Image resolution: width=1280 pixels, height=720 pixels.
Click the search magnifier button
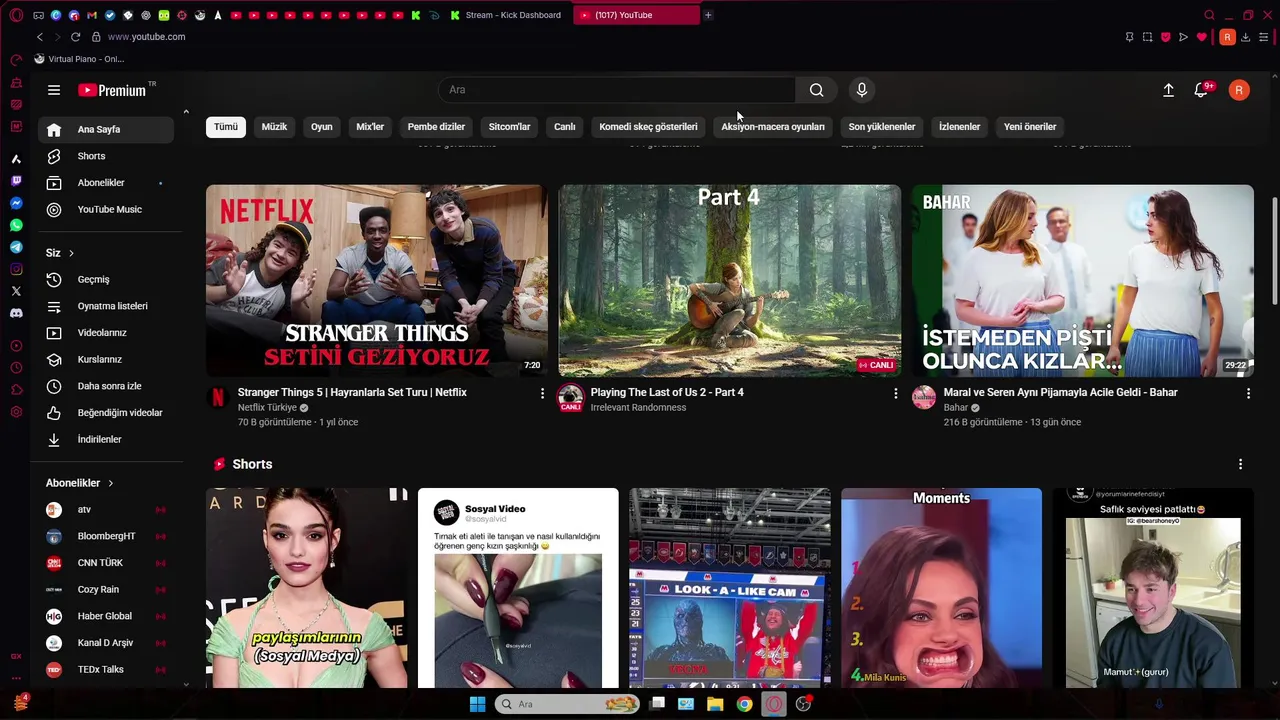816,90
